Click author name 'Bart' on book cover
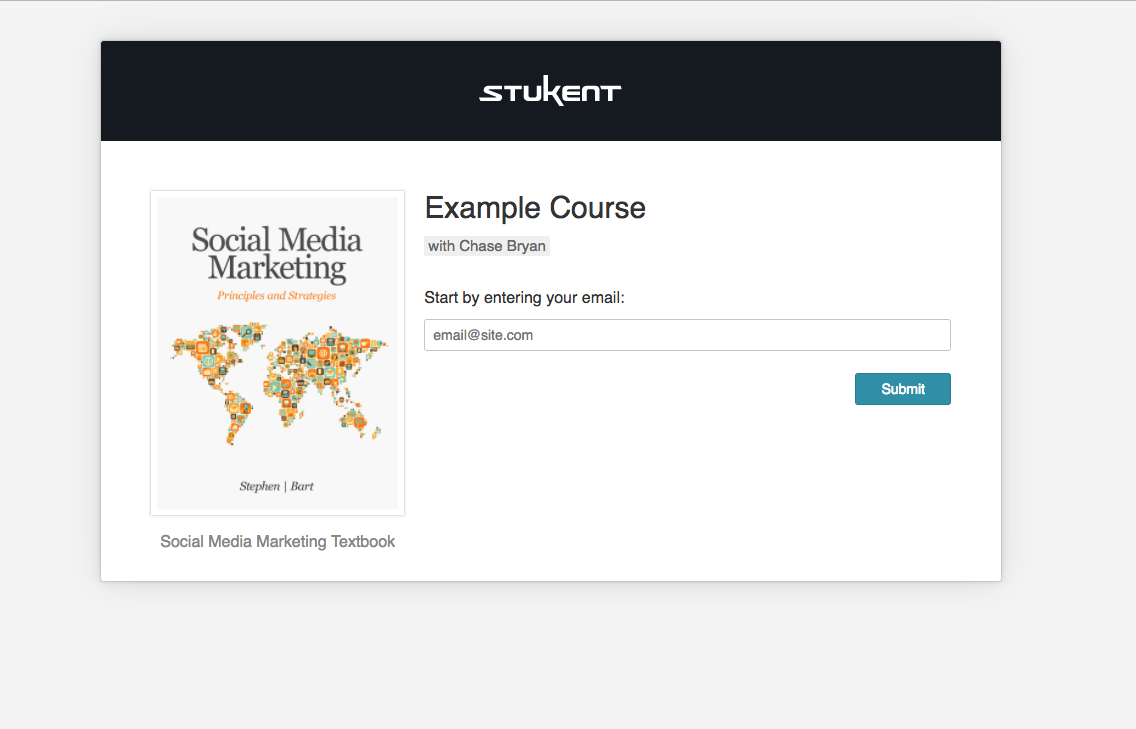Viewport: 1136px width, 729px height. point(302,486)
